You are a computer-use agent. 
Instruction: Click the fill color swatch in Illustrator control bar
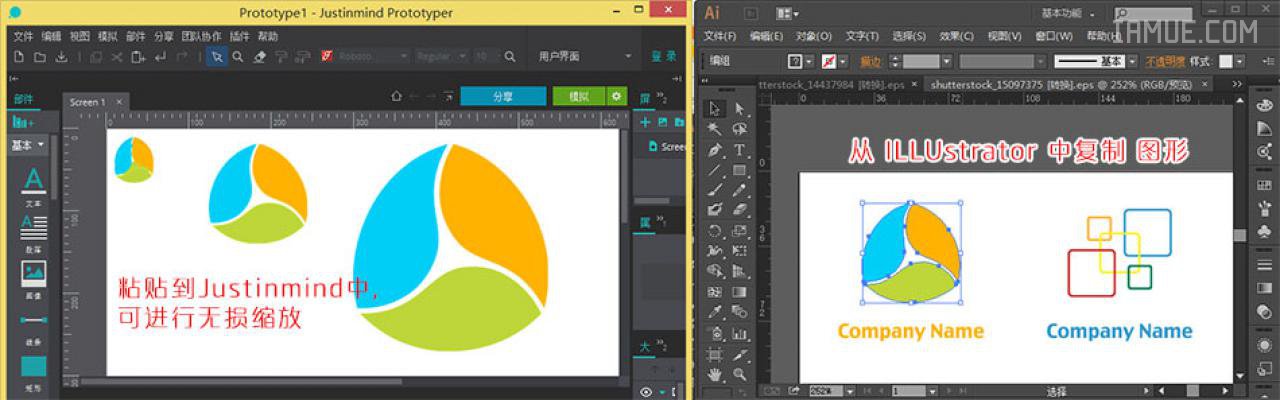coord(794,61)
